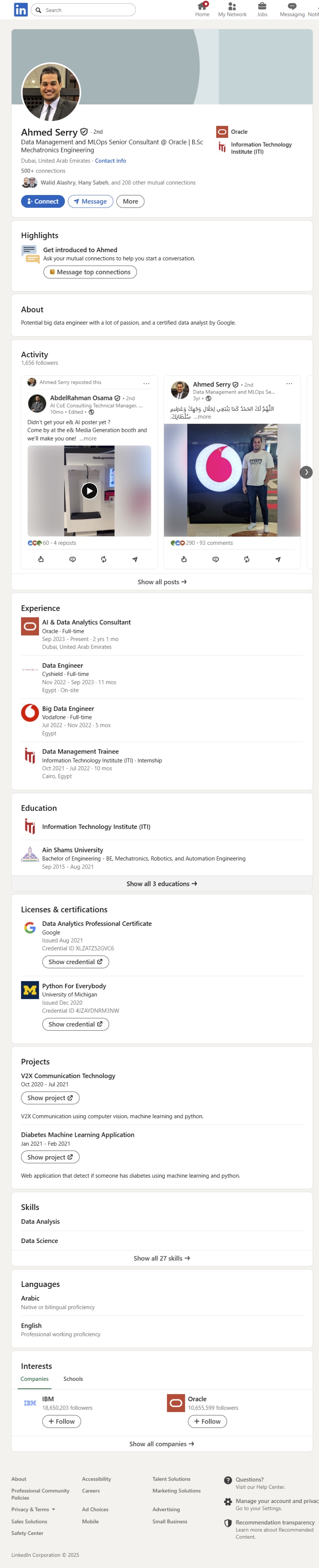Viewport: 319px width, 1568px height.
Task: Go to next activity carousel slide
Action: [306, 472]
